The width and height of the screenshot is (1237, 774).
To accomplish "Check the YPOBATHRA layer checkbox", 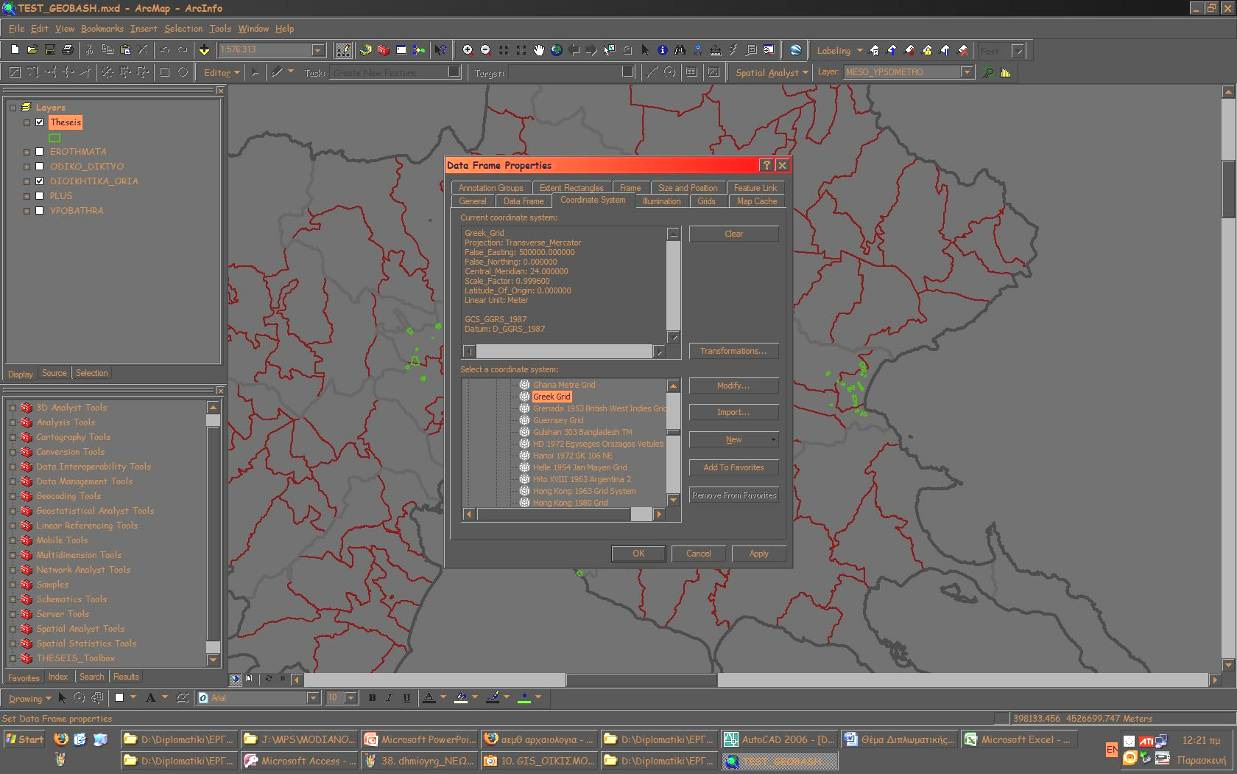I will point(40,211).
